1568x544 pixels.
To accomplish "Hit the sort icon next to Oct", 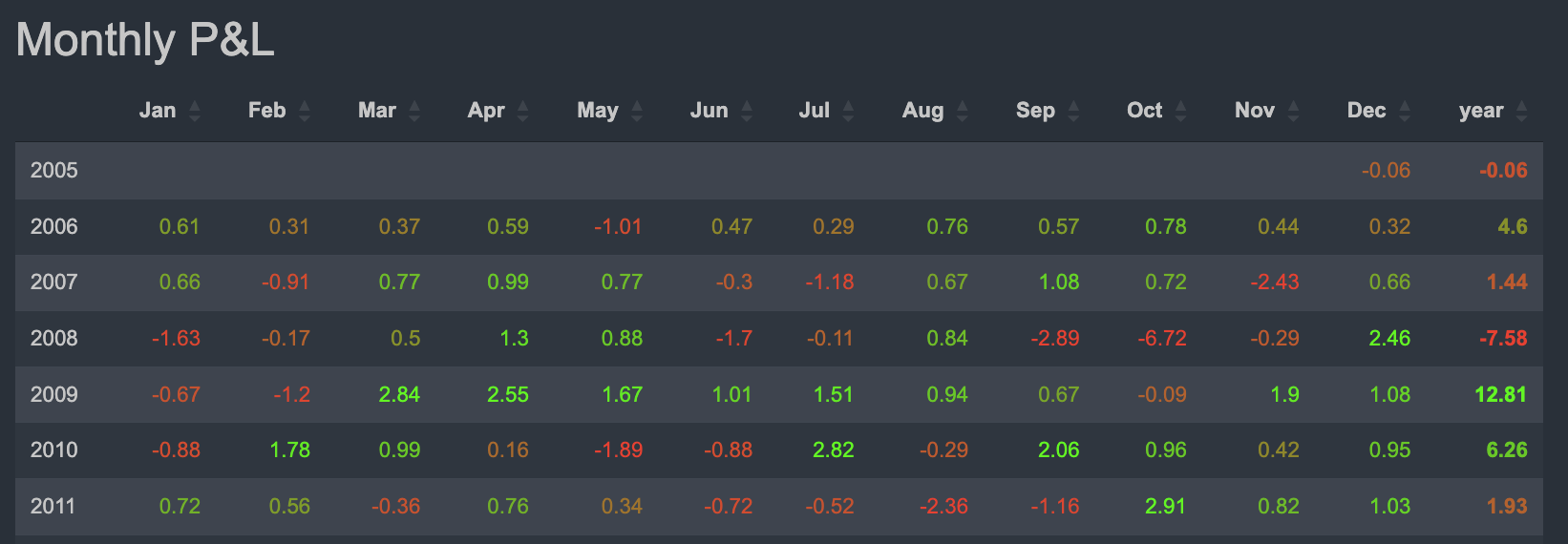I will 1181,112.
